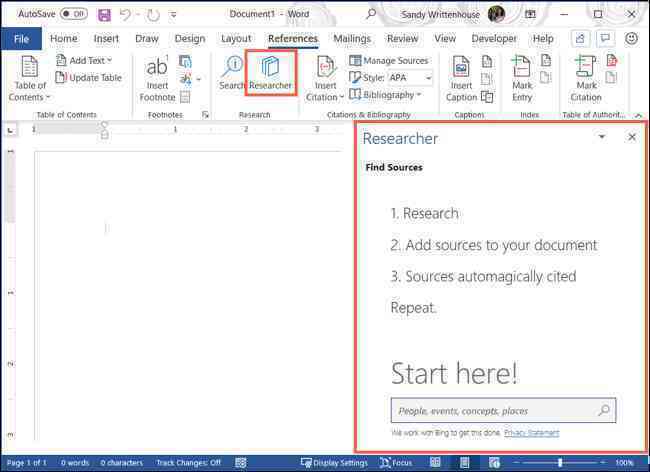Click Update Table of Authorities icon
Screen dimensions: 650x472
(x=611, y=77)
